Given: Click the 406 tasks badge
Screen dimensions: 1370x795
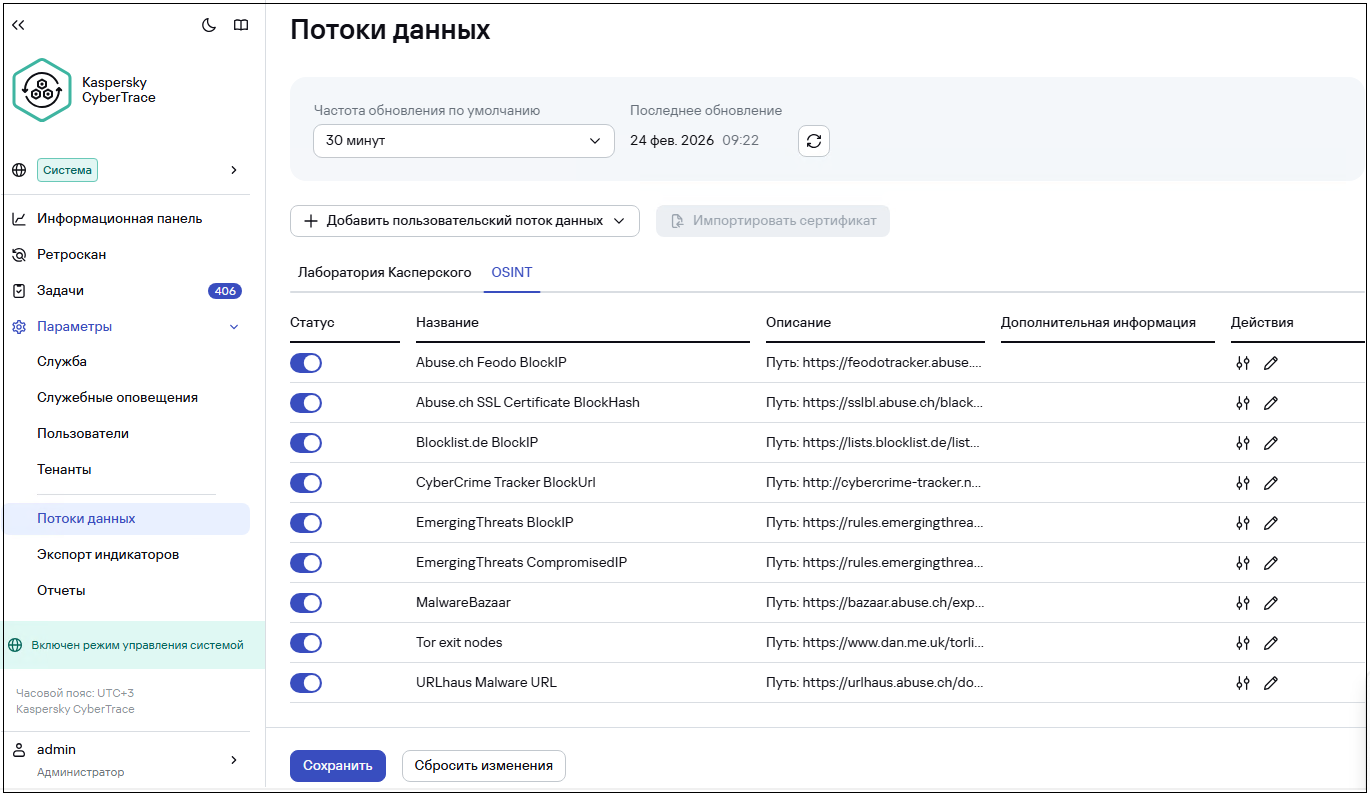Looking at the screenshot, I should tap(225, 291).
